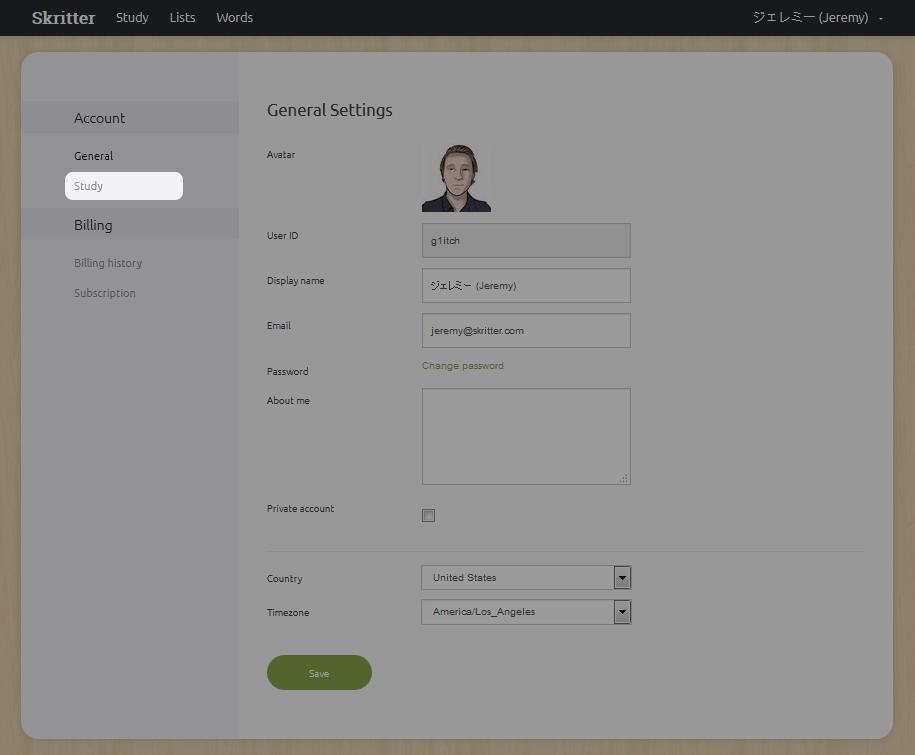The height and width of the screenshot is (755, 915).
Task: Click the Email input field
Action: click(x=526, y=330)
